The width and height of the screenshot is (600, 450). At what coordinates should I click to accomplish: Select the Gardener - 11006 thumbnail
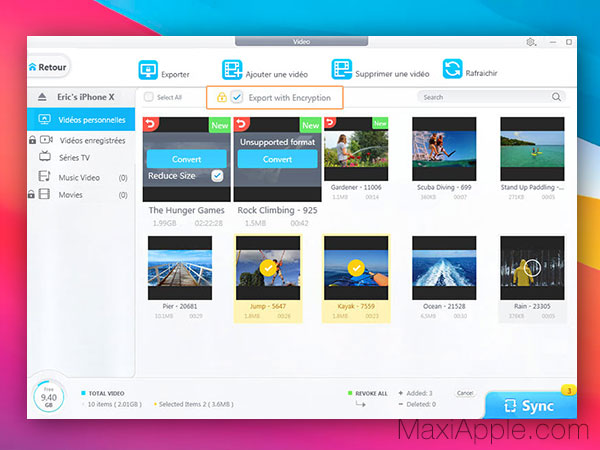pos(356,149)
